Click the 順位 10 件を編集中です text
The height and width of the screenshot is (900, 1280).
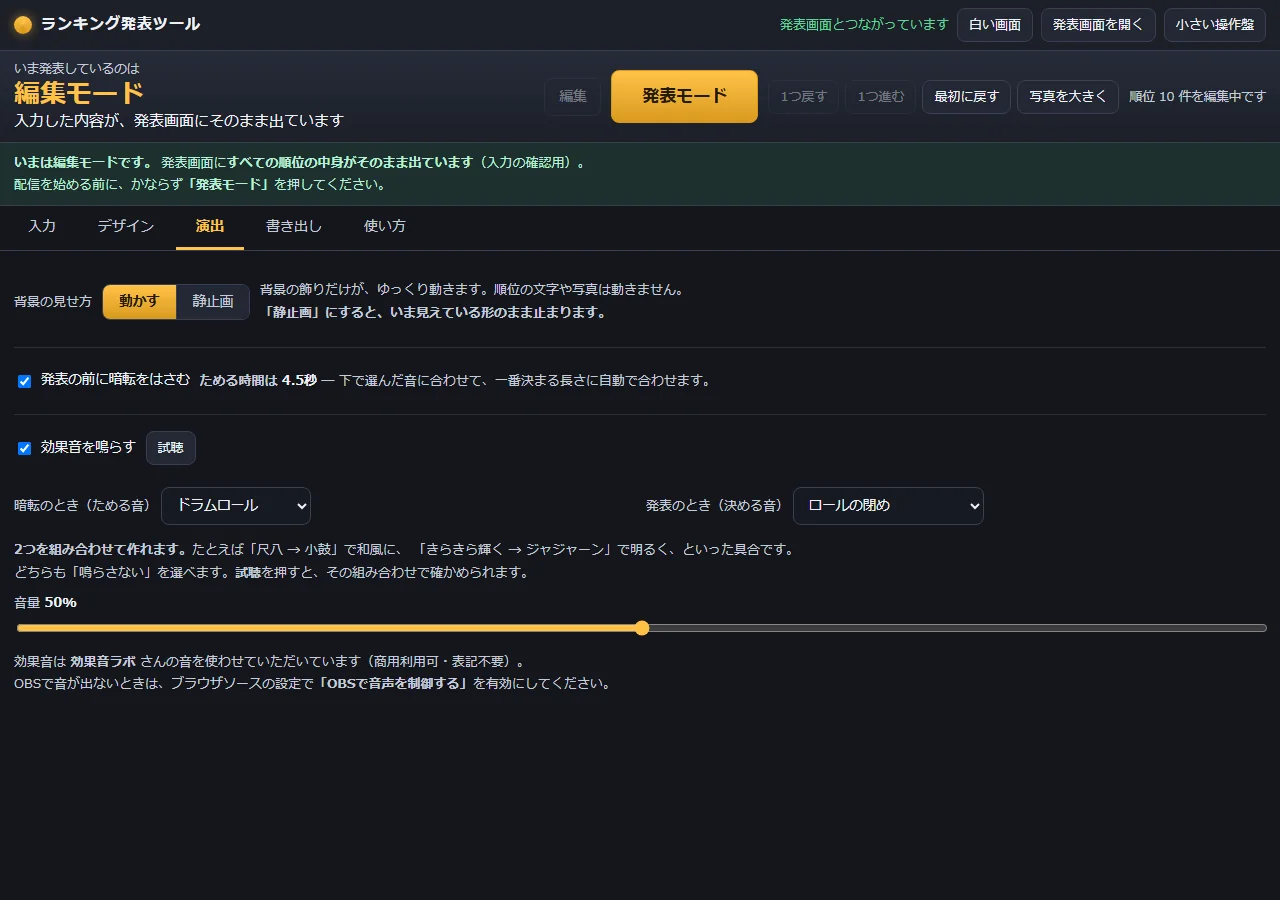[x=1197, y=97]
